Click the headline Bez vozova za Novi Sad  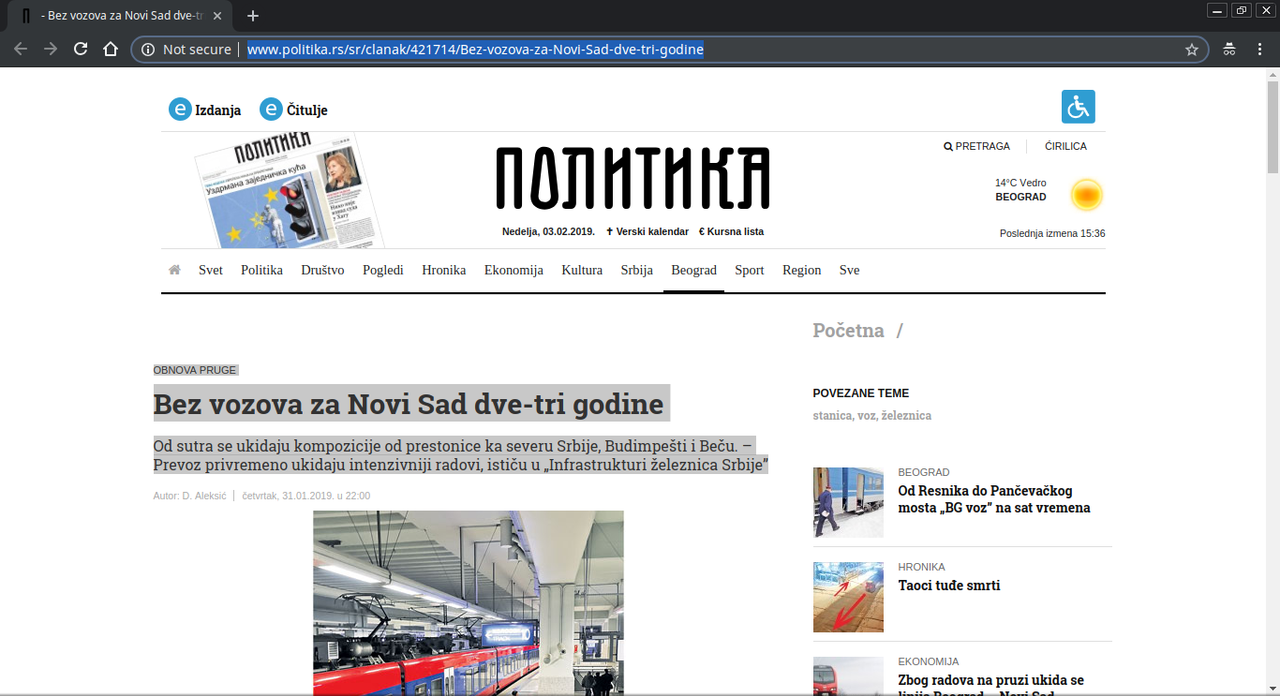click(x=408, y=404)
